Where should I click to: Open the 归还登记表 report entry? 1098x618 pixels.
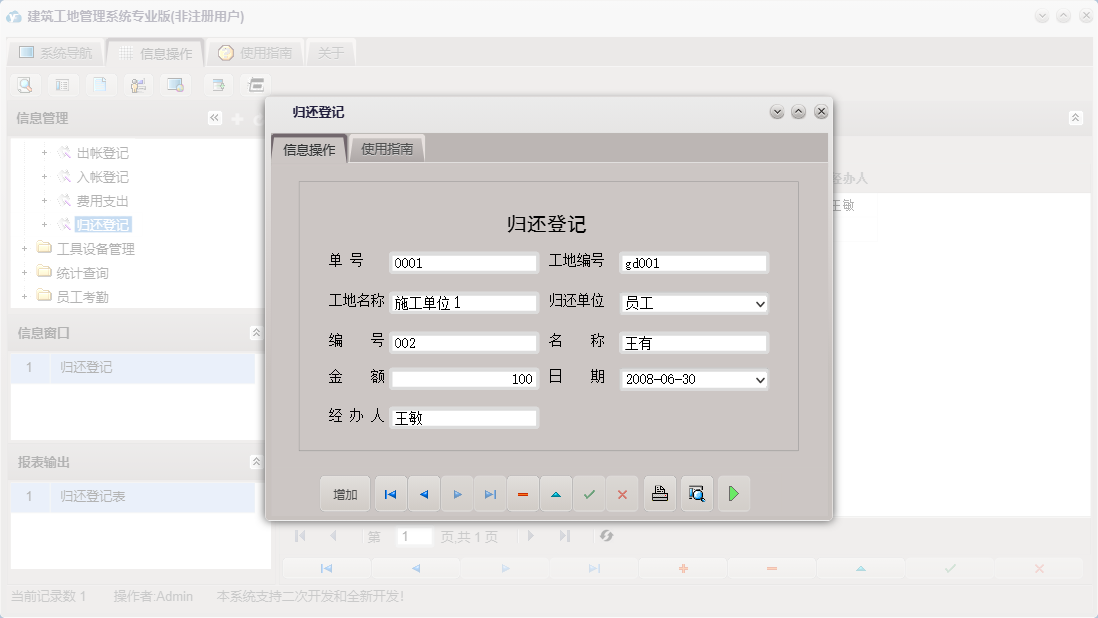pyautogui.click(x=95, y=496)
